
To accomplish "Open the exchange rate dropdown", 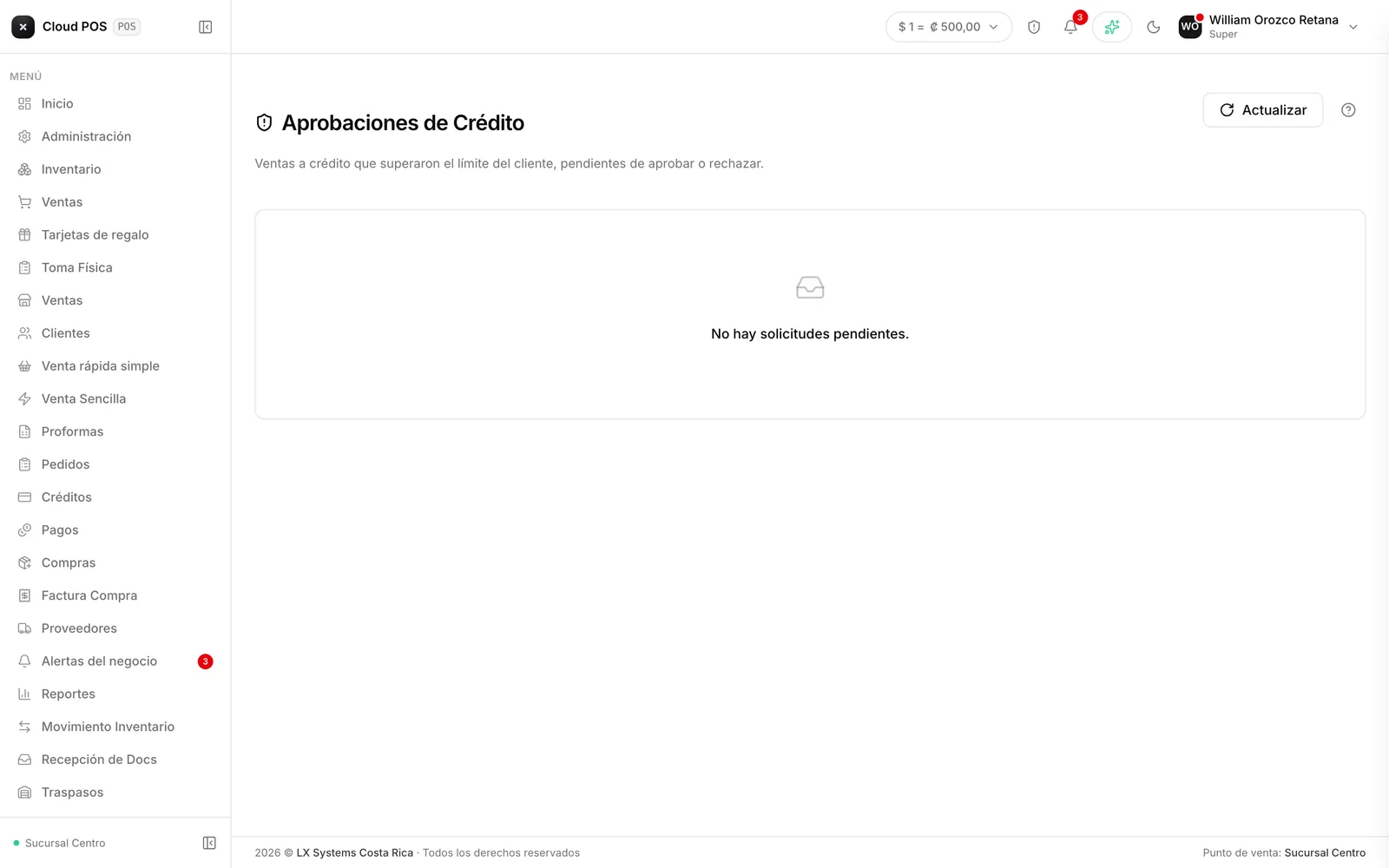I will click(x=949, y=27).
